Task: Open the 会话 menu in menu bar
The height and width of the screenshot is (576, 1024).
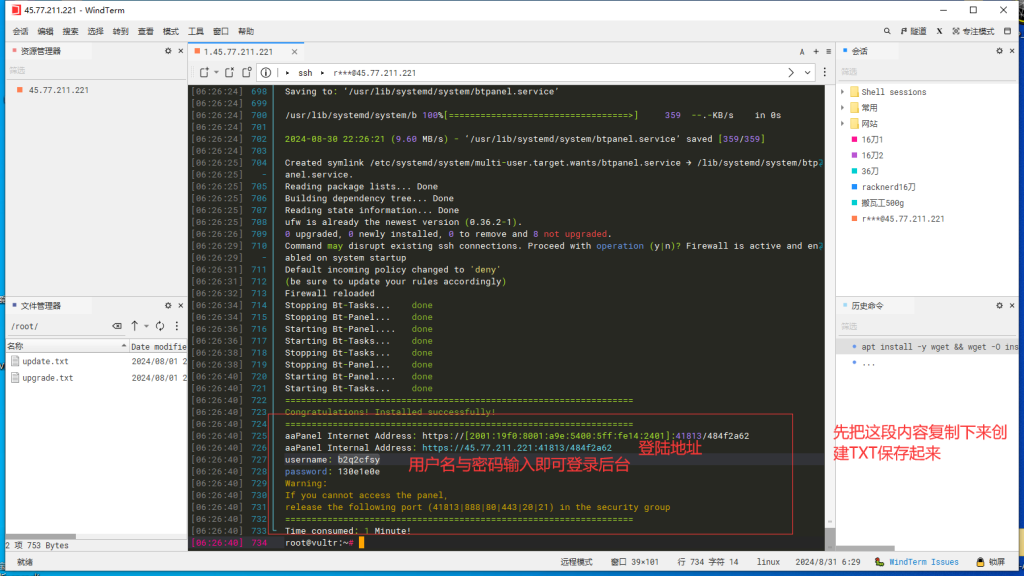Action: pos(20,31)
